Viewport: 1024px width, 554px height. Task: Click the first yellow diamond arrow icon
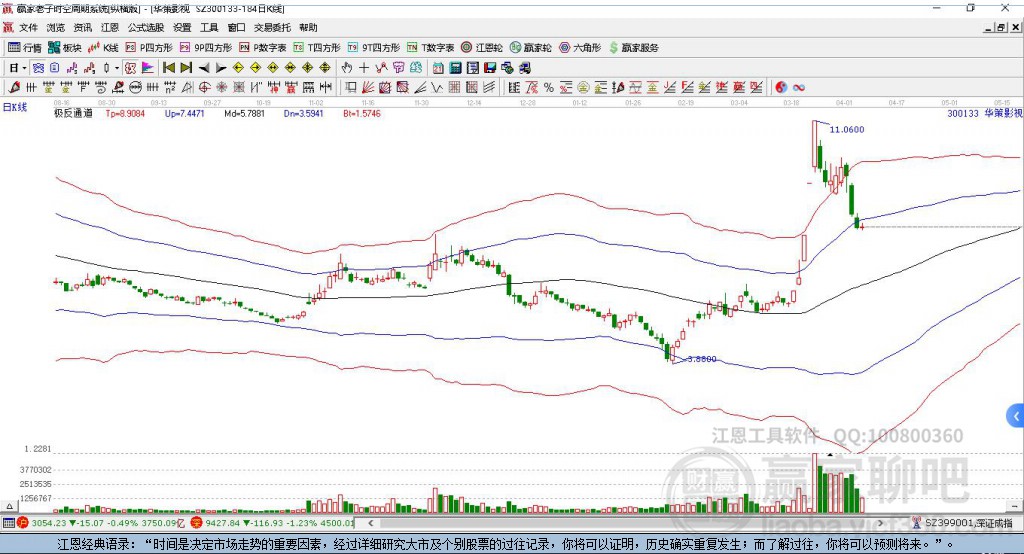coord(238,68)
